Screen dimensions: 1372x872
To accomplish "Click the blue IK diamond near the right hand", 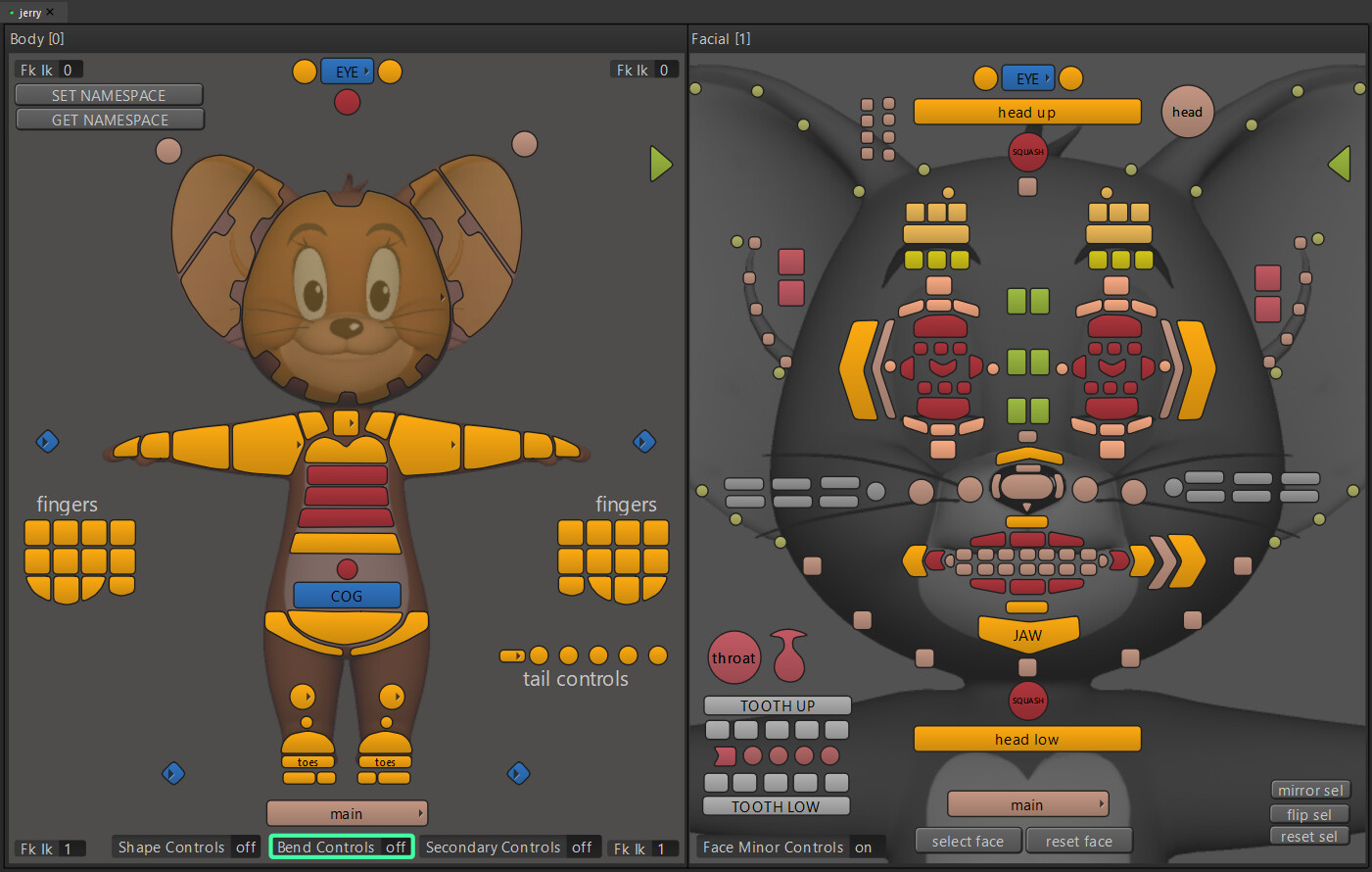I will [x=644, y=442].
